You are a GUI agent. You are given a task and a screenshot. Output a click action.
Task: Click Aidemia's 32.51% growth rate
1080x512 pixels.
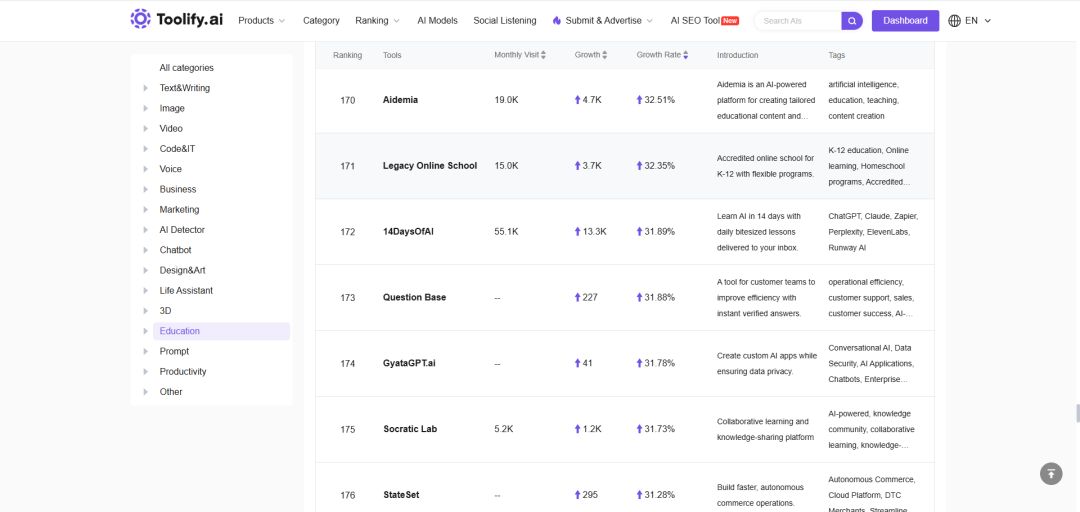[656, 100]
